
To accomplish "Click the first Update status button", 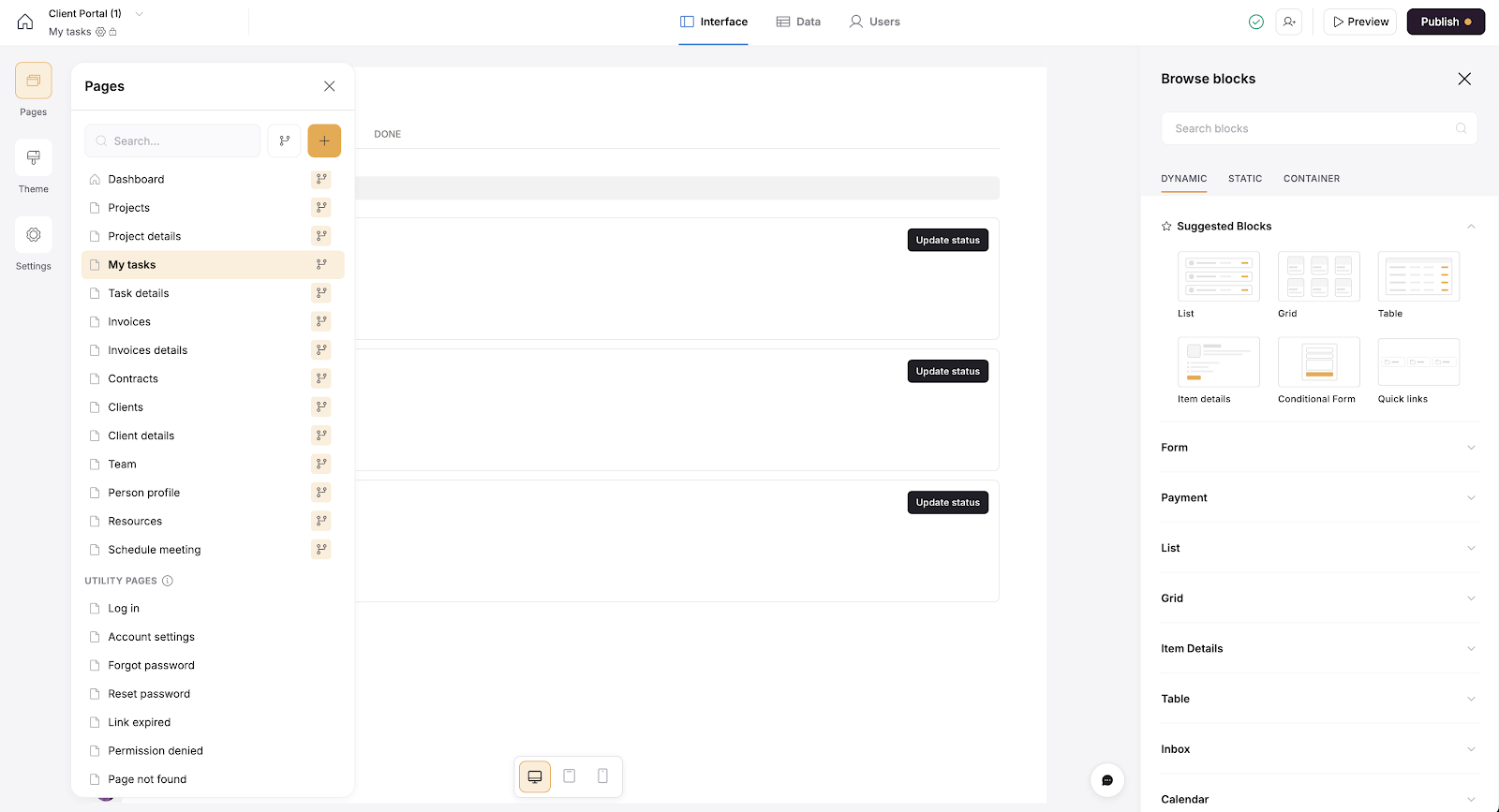I will click(x=948, y=241).
